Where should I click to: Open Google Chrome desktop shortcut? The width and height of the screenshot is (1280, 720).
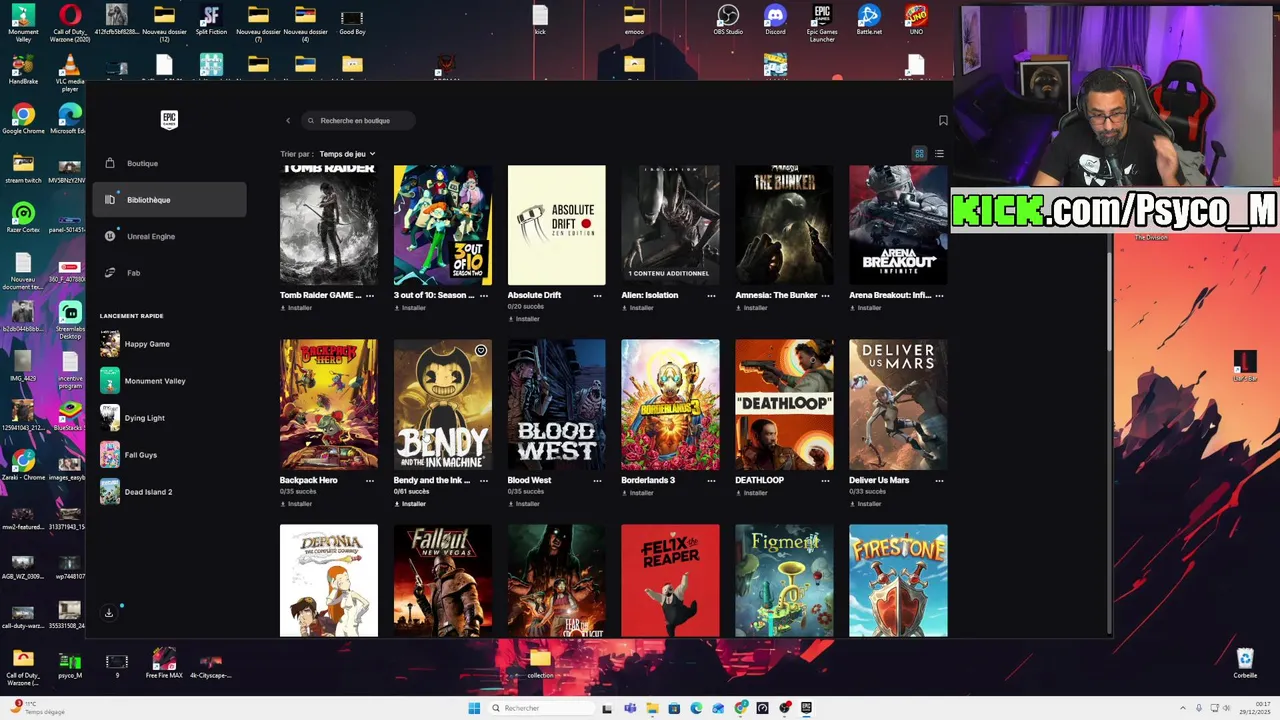coord(23,118)
